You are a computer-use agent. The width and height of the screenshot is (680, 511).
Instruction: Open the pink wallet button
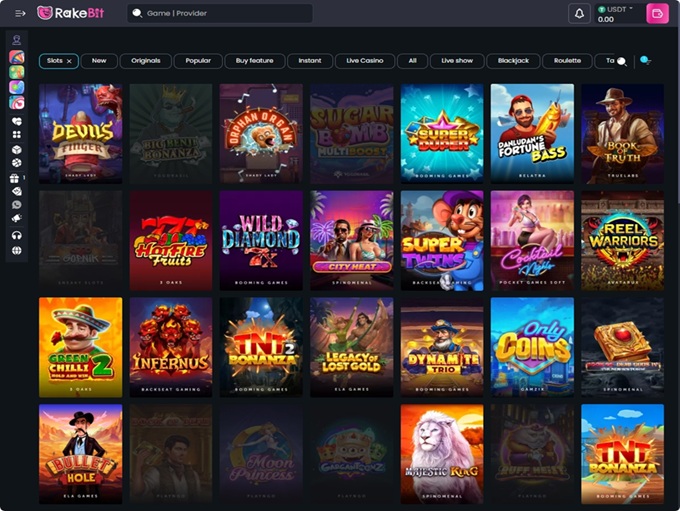point(657,13)
